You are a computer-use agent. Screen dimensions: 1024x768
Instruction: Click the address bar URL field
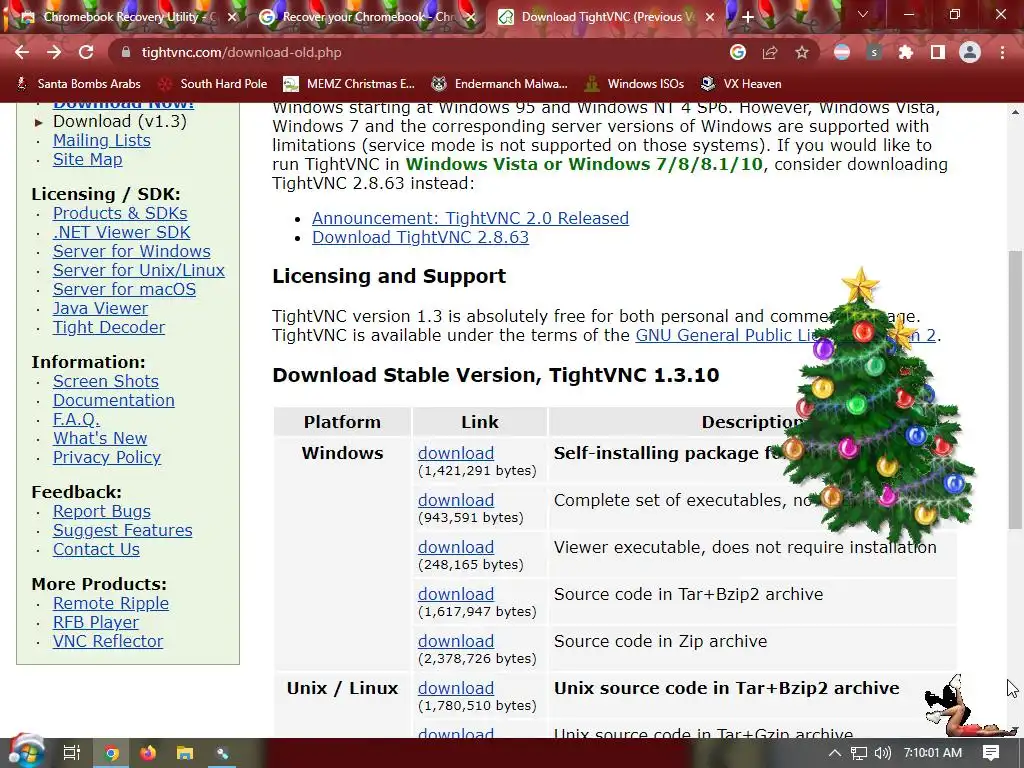point(418,52)
